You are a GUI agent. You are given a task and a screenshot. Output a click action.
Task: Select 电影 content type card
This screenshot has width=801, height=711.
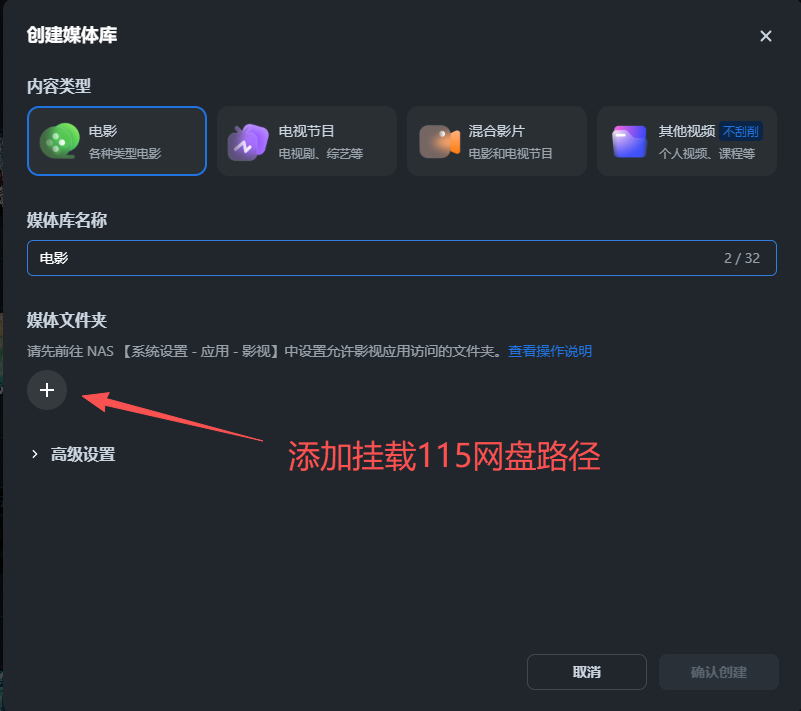(117, 141)
